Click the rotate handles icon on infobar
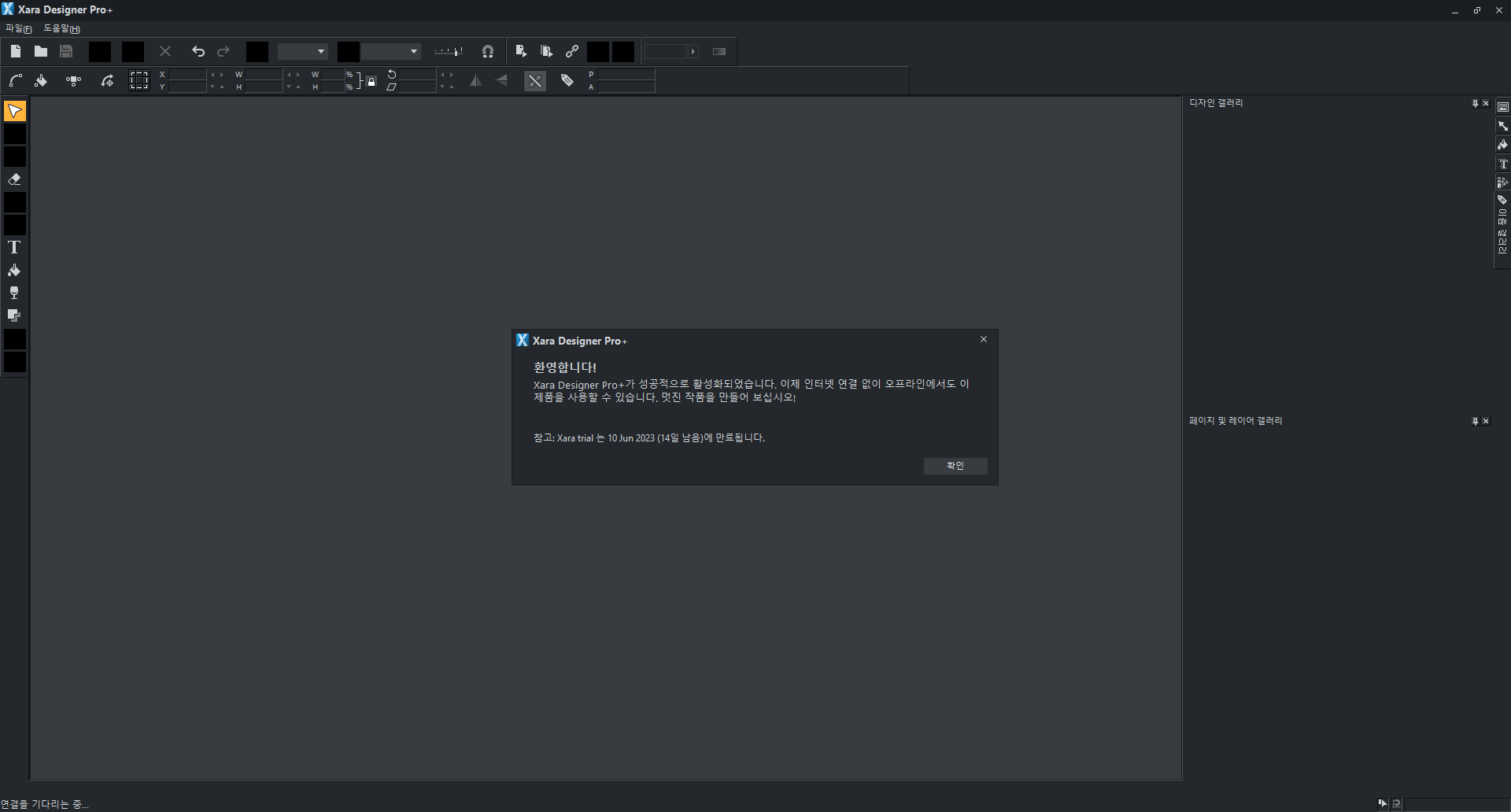 point(107,80)
